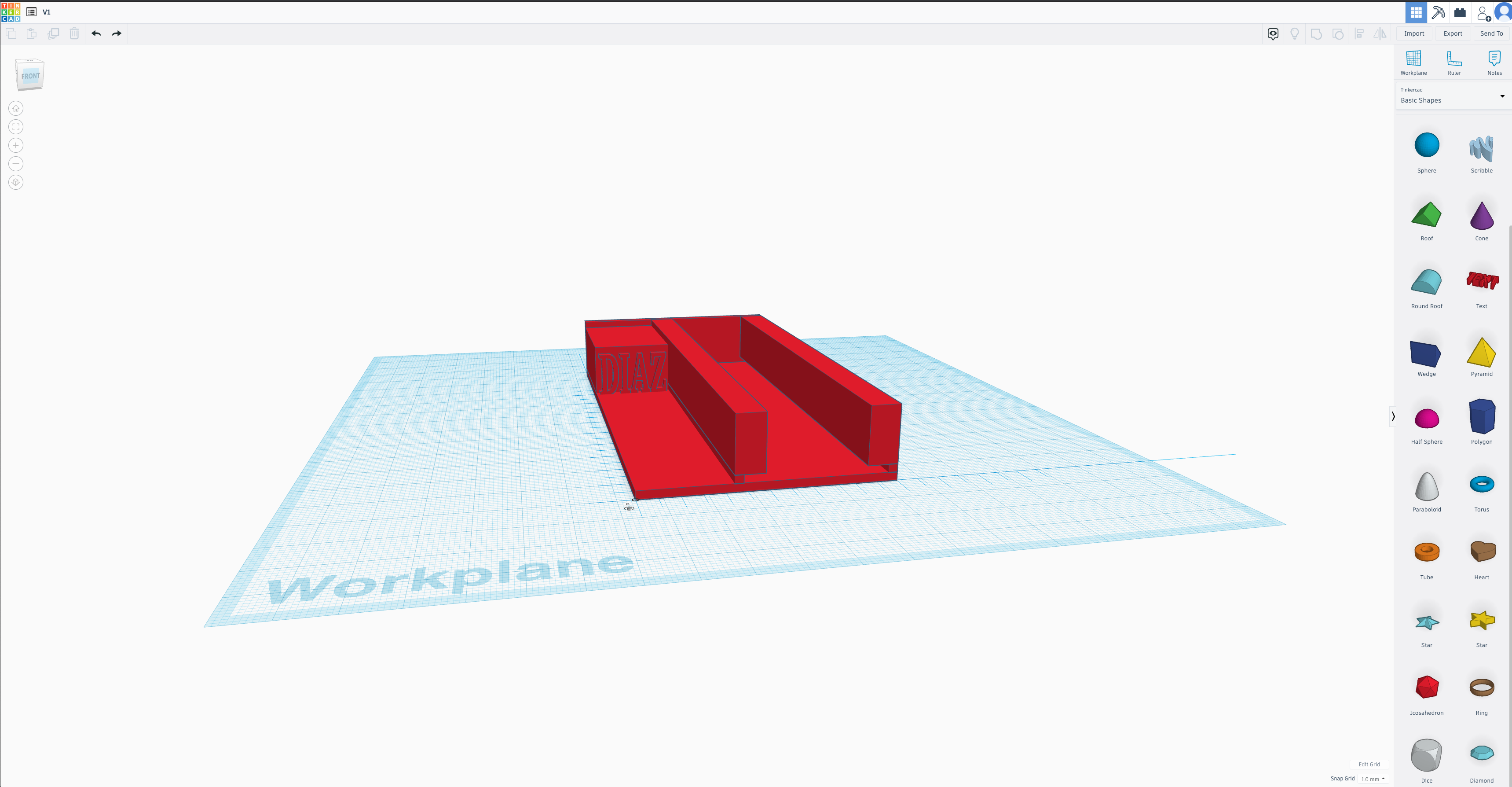
Task: Click the zoom out minus button
Action: coord(16,164)
